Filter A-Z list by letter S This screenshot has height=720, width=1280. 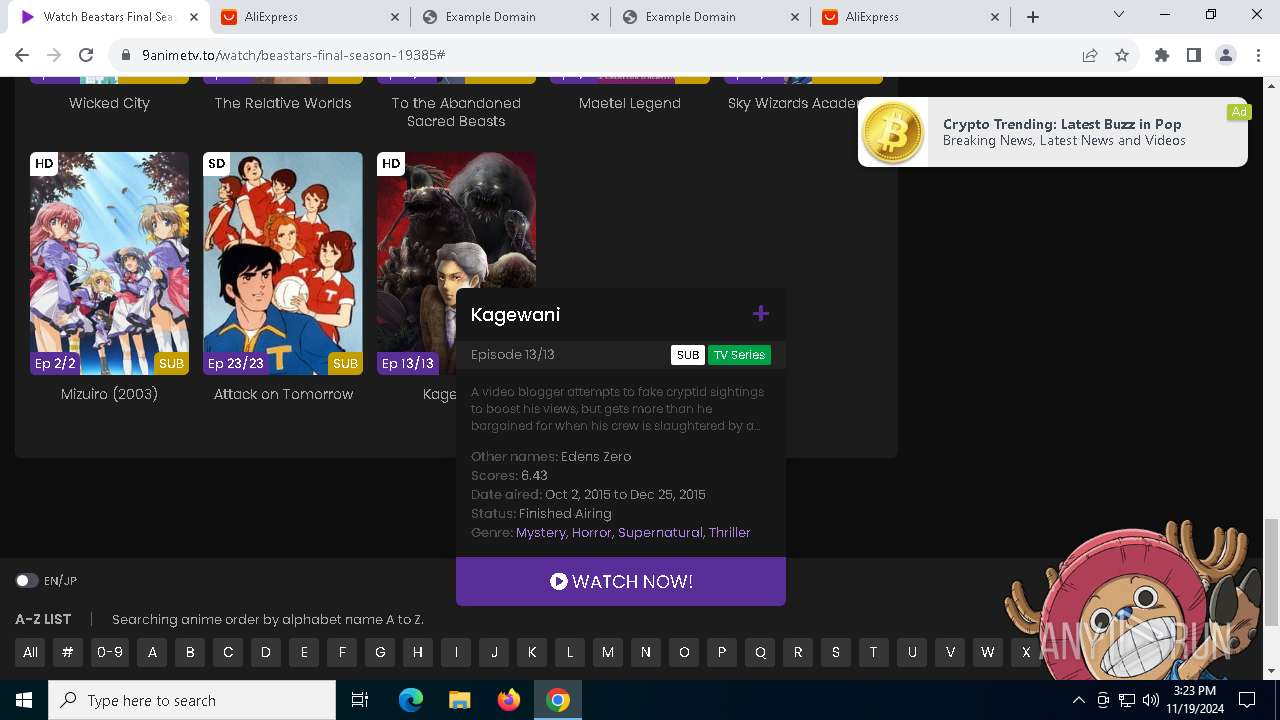(836, 652)
